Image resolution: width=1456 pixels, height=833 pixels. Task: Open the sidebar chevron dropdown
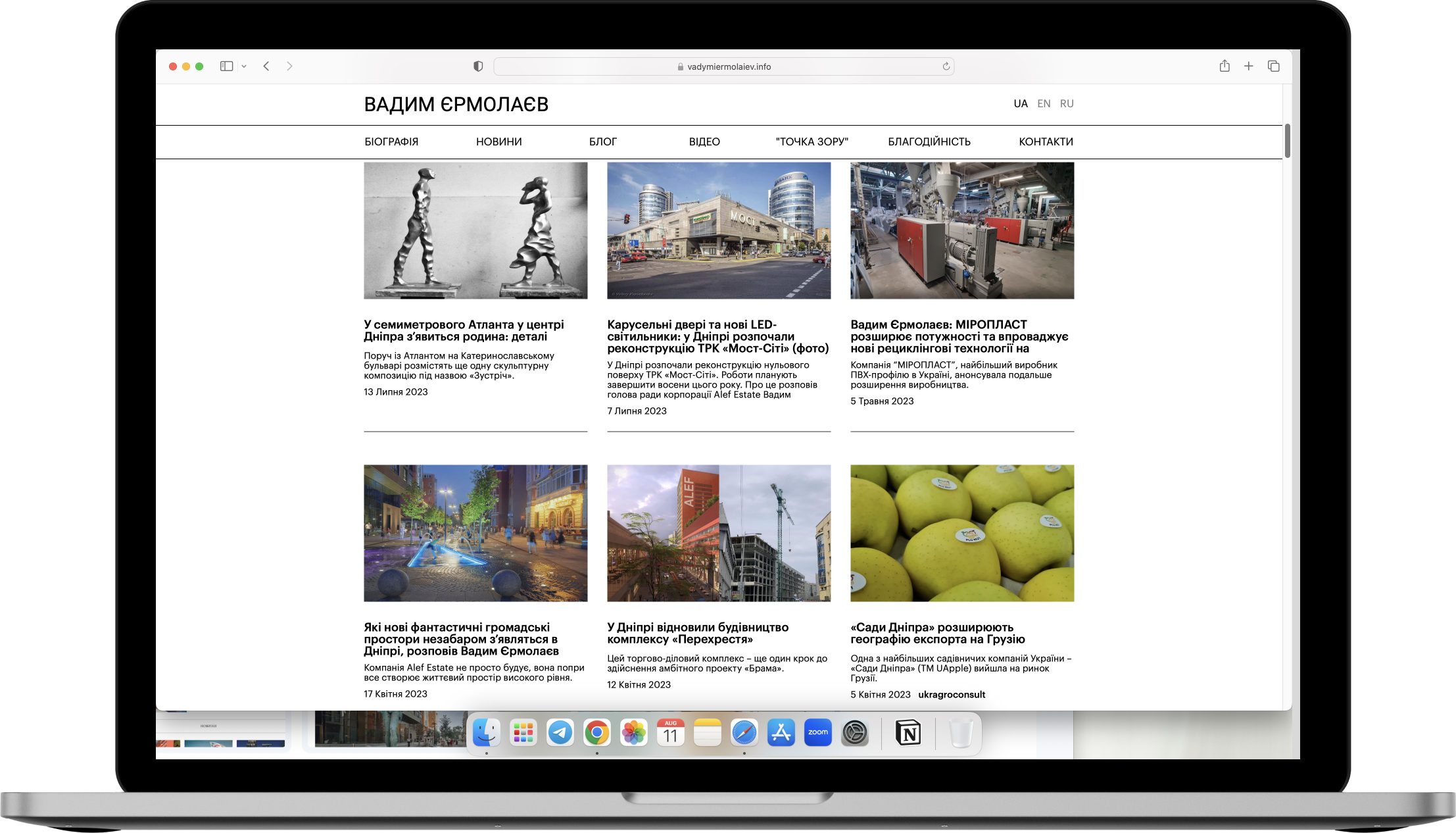pyautogui.click(x=244, y=66)
